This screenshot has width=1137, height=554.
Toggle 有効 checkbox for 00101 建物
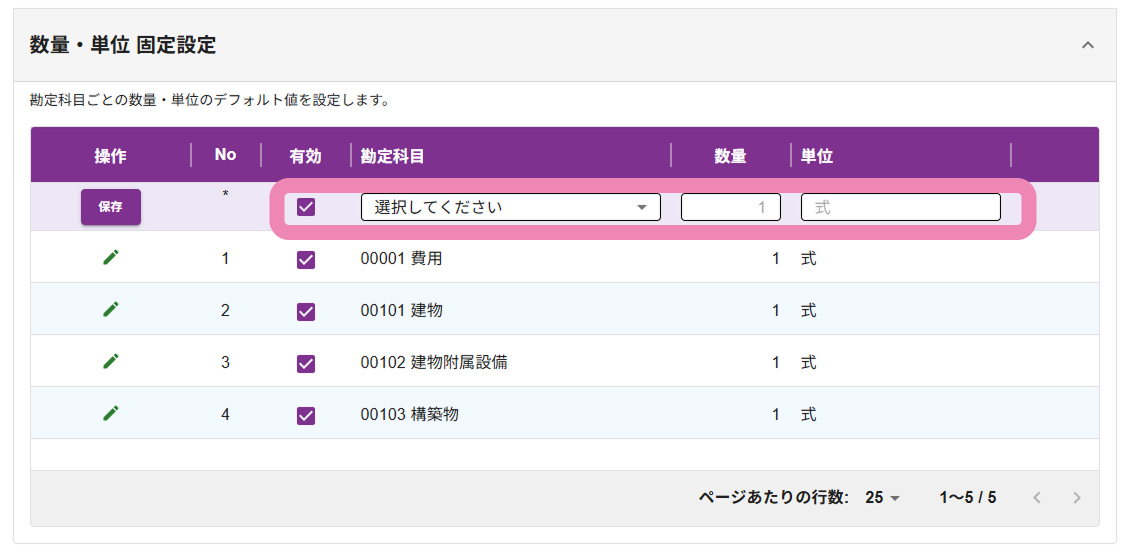point(306,311)
